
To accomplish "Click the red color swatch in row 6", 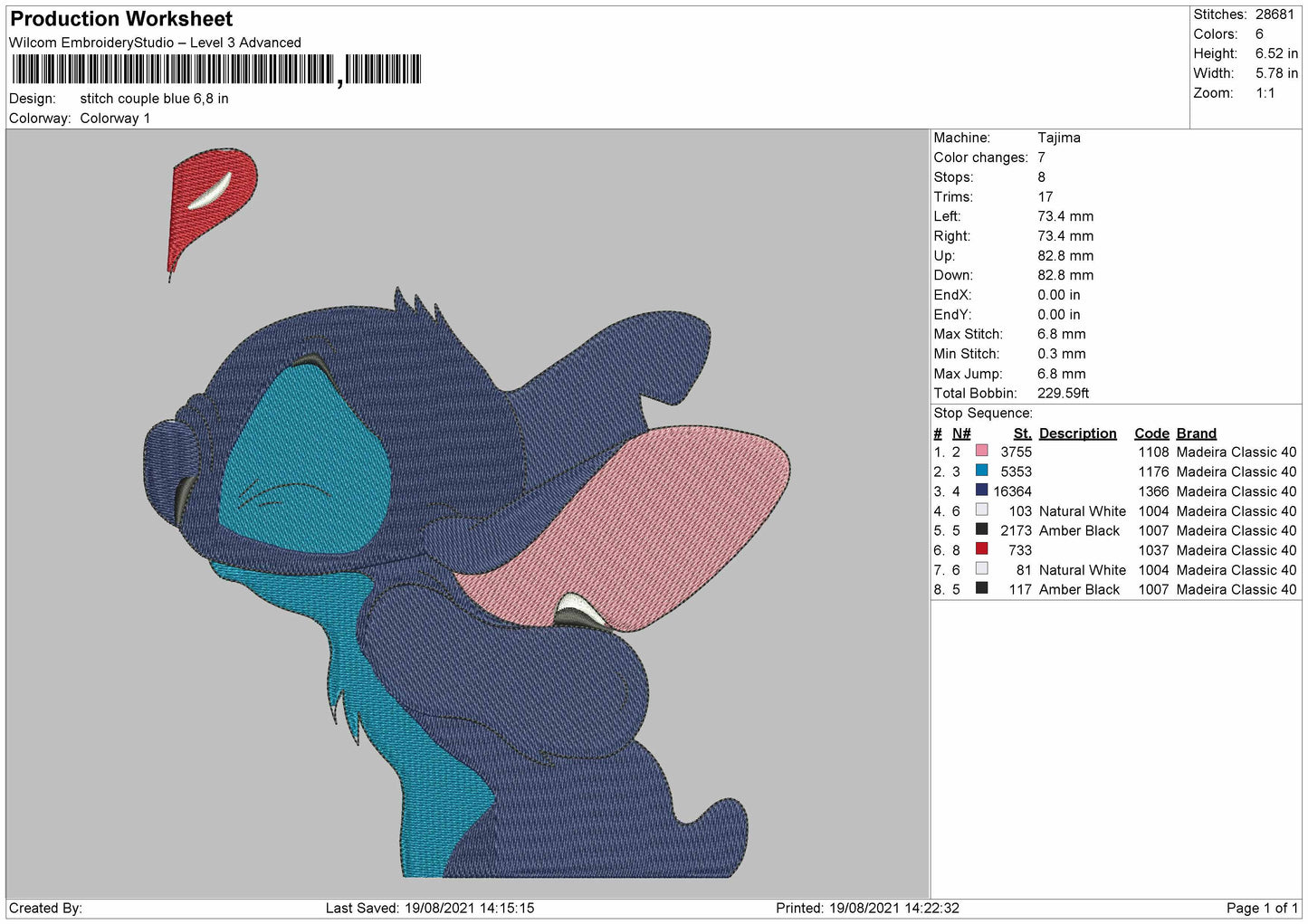I will tap(981, 549).
